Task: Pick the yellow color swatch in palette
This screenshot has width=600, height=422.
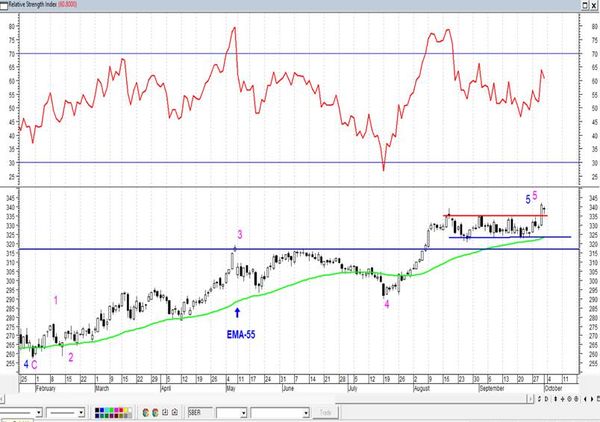Action: [126, 410]
